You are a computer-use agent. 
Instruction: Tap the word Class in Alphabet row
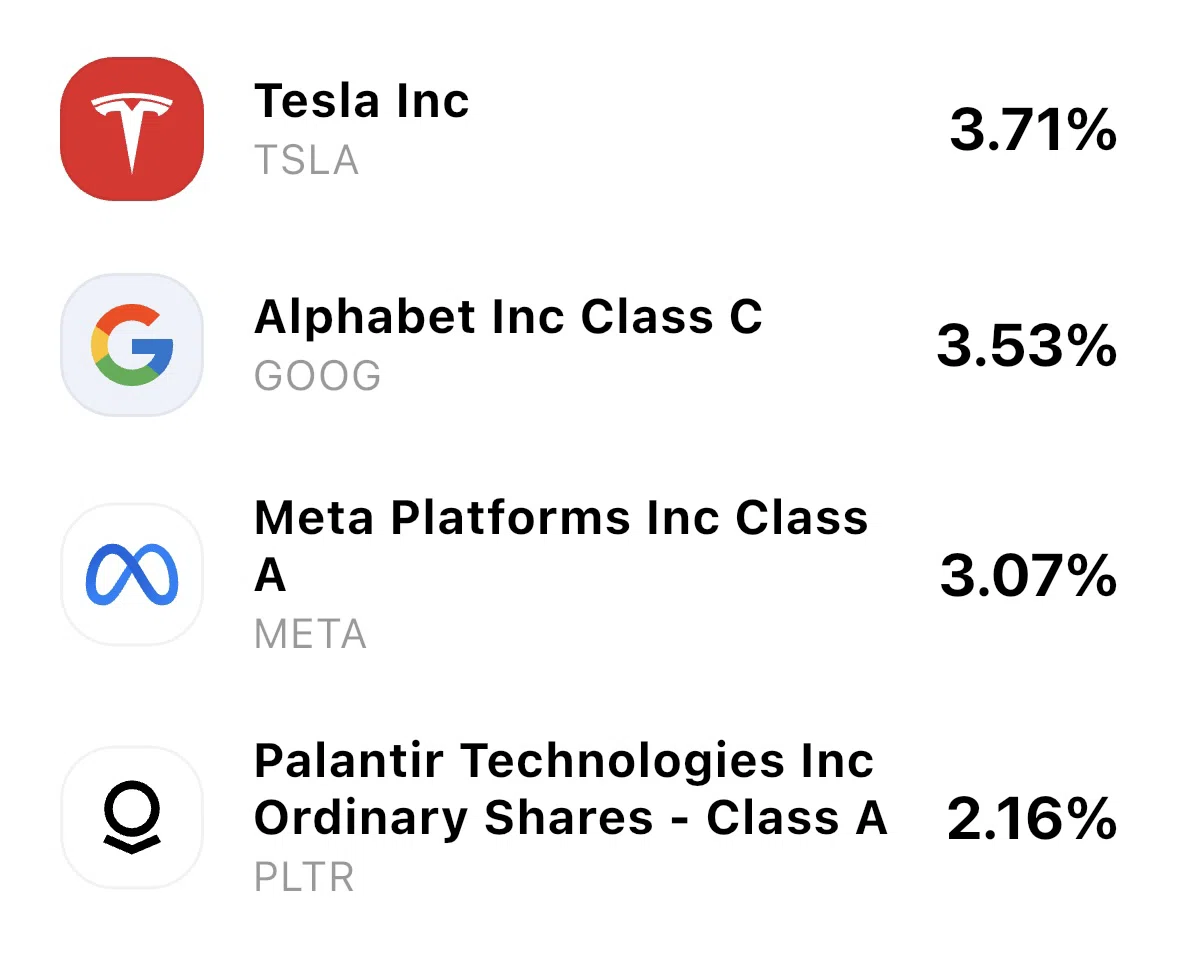click(647, 317)
